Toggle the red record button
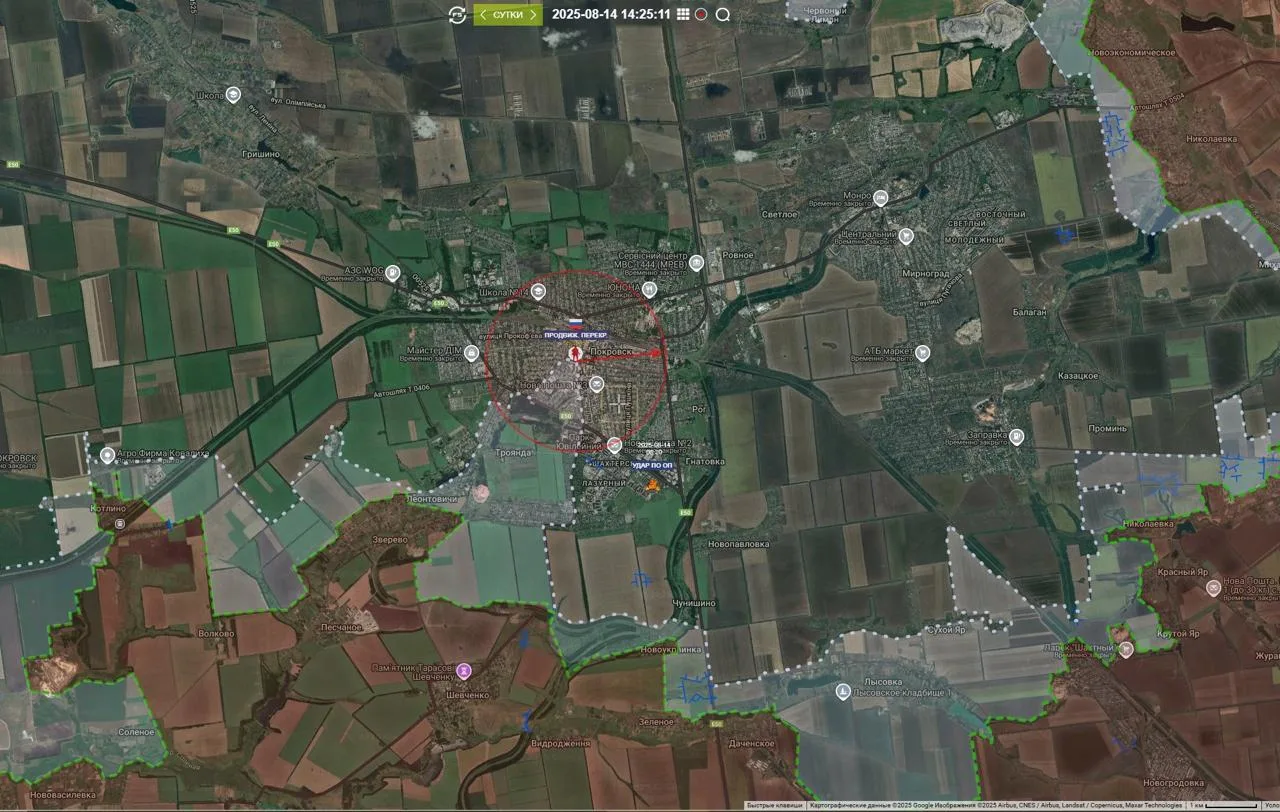 pos(701,15)
